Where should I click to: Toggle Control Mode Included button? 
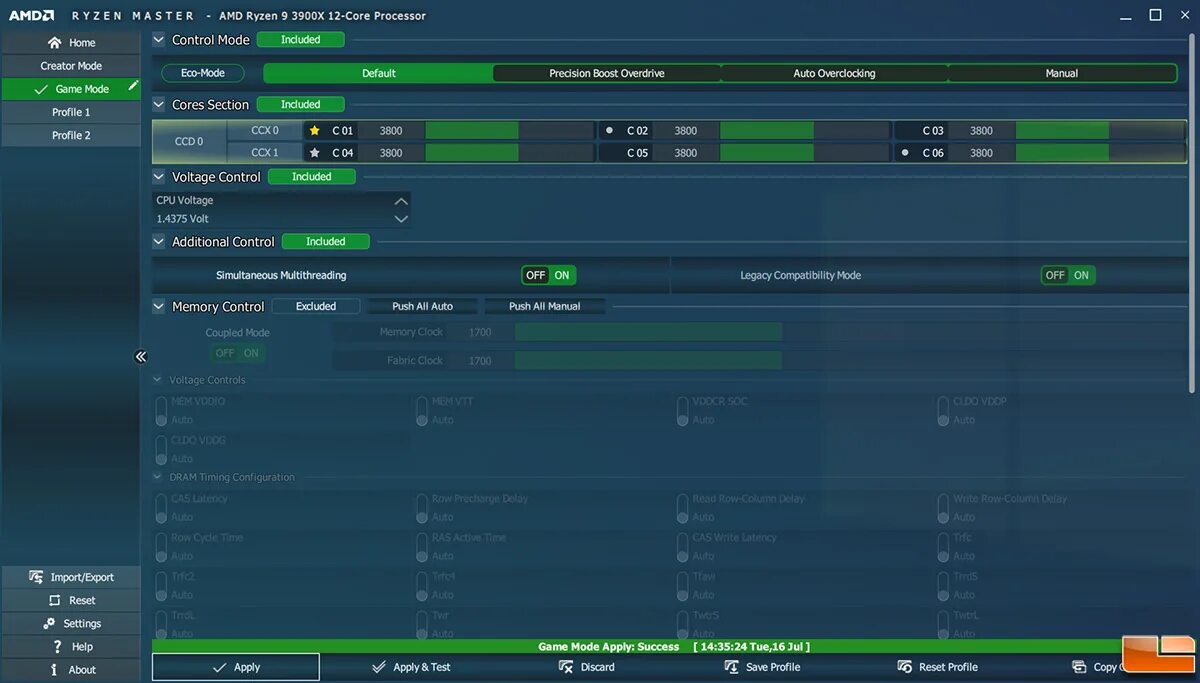300,40
